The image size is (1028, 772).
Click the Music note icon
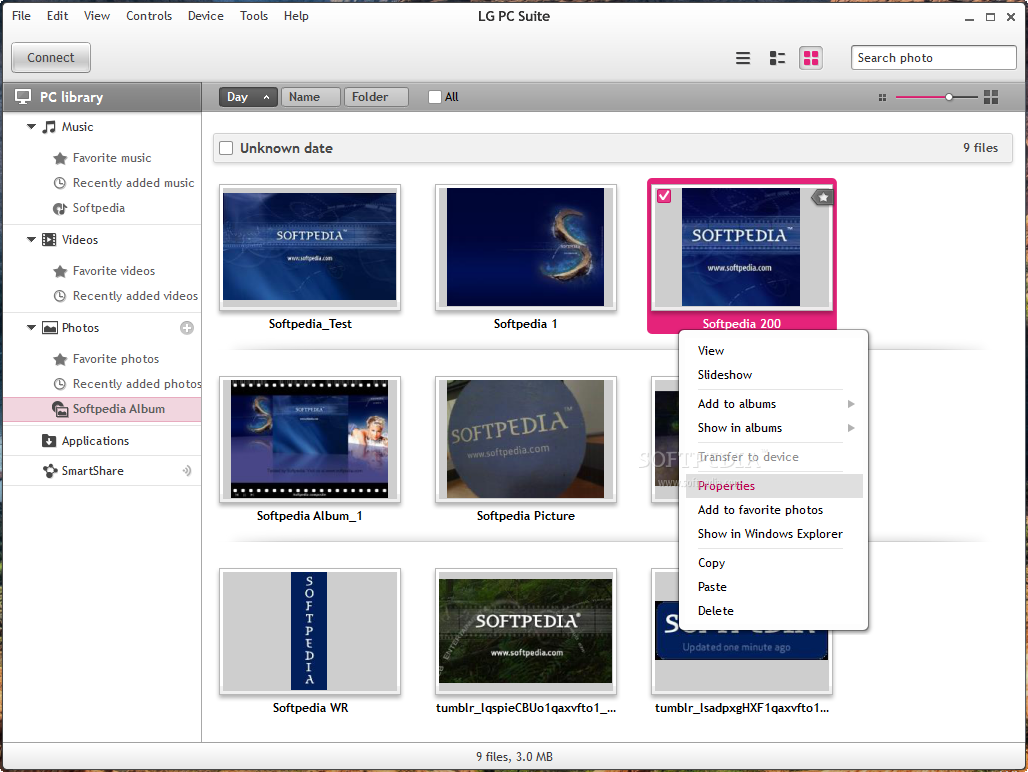(x=49, y=127)
